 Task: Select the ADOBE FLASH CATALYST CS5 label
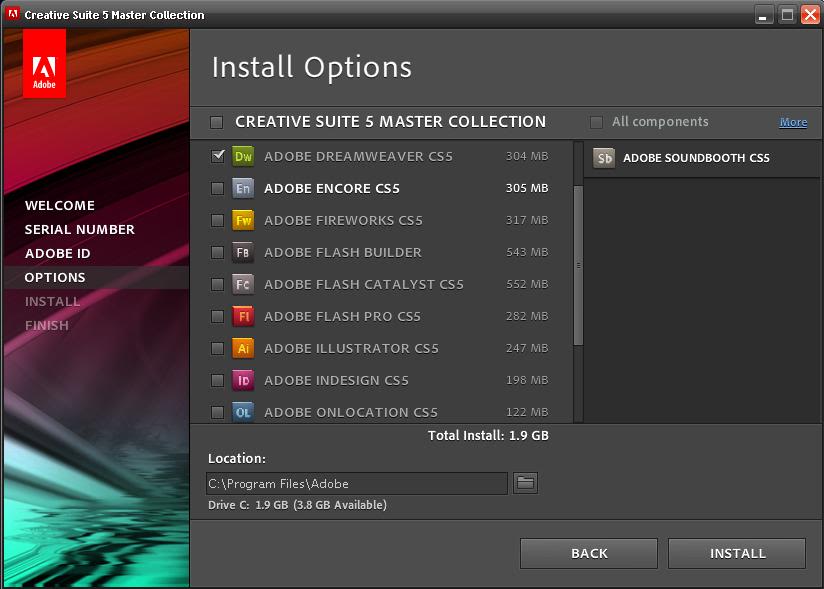click(x=364, y=285)
